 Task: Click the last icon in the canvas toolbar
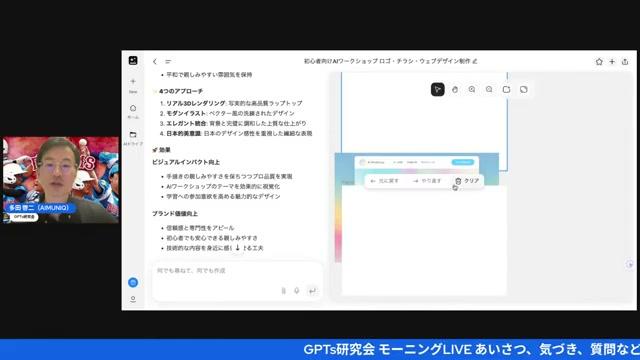(x=524, y=89)
